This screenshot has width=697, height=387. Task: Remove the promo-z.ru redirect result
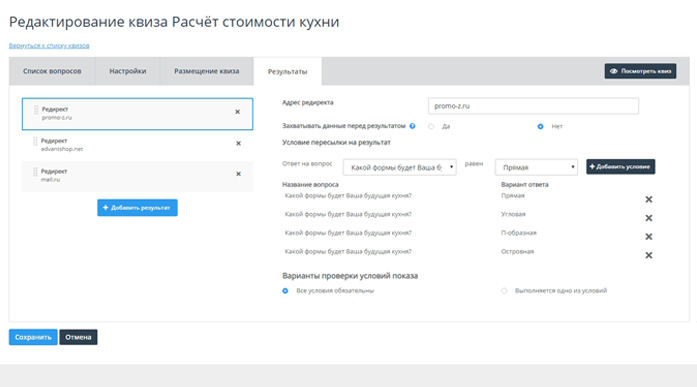(237, 112)
